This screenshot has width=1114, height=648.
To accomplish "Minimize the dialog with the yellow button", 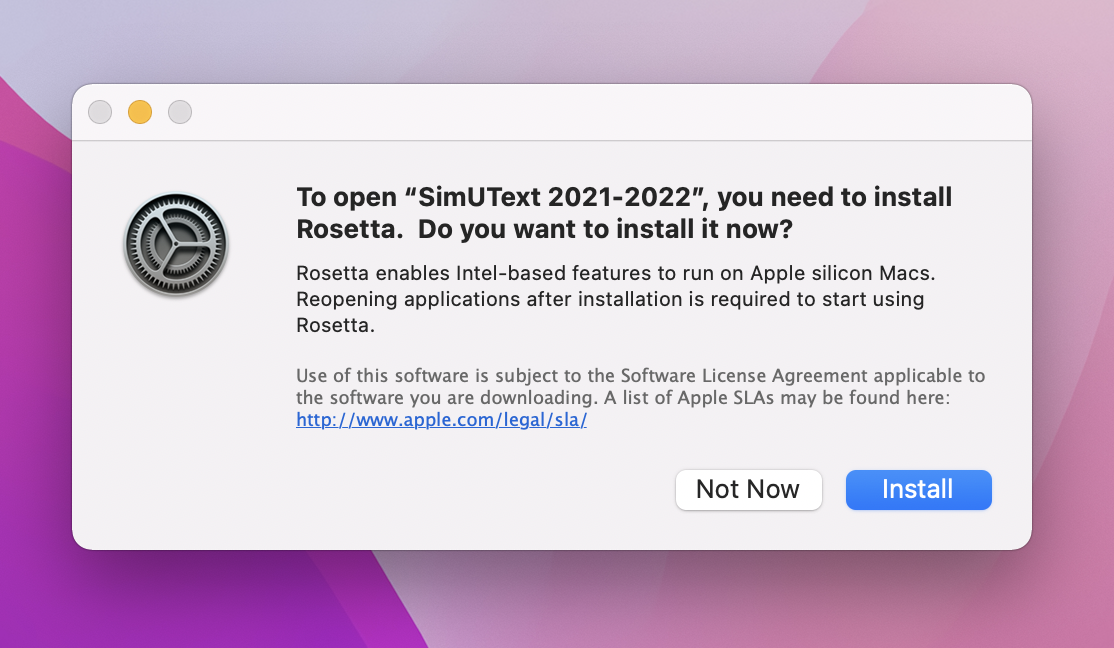I will click(x=140, y=112).
